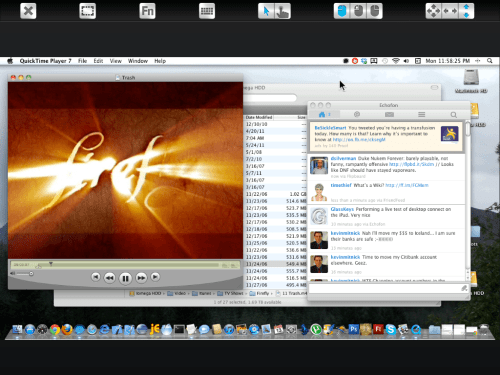This screenshot has height=375, width=500.
Task: Click the TV Shows folder in Finder path bar
Action: point(231,293)
